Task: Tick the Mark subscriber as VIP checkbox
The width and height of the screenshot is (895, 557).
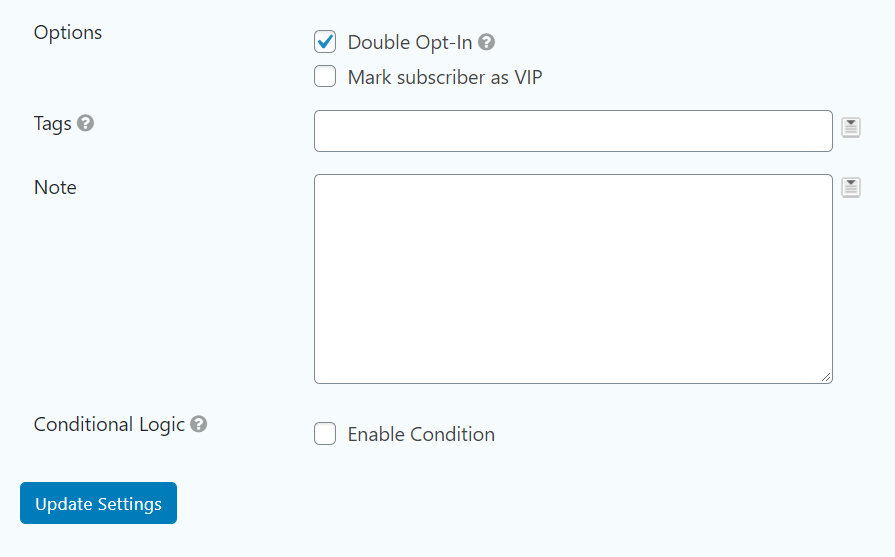Action: pos(325,77)
